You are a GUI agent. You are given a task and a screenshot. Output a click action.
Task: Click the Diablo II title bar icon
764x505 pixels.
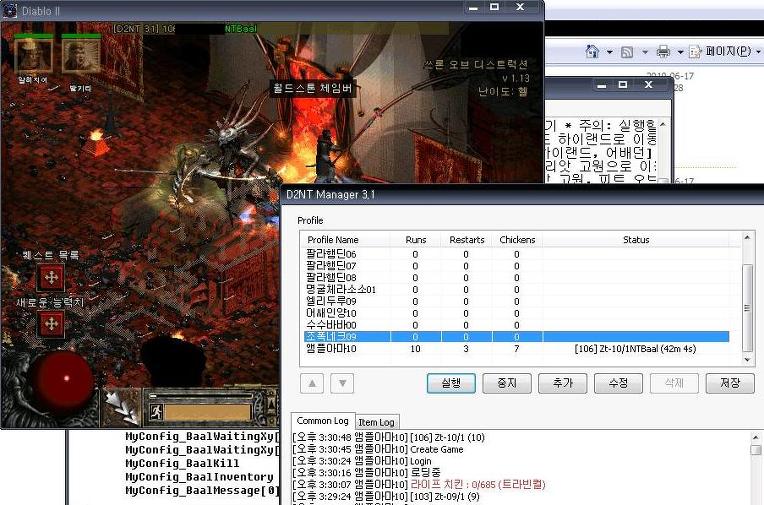point(9,10)
